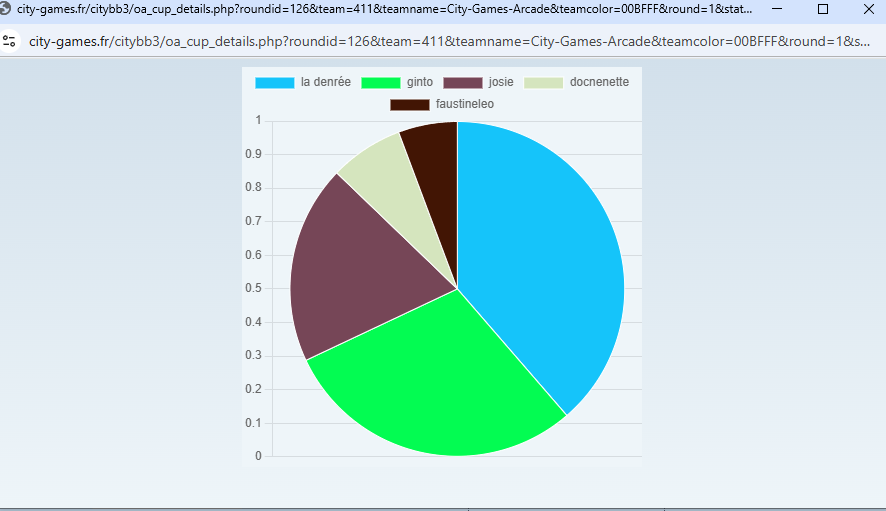Click the address bar URL text

(450, 41)
